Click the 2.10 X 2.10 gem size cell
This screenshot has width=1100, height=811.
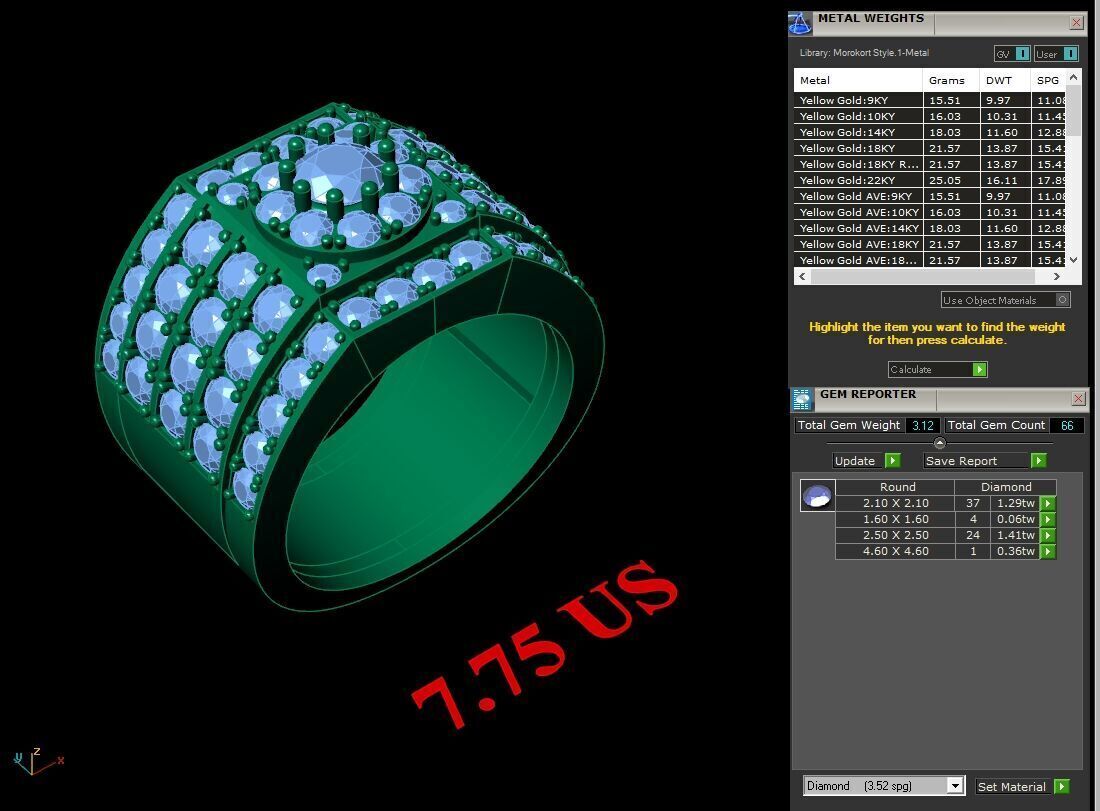pyautogui.click(x=895, y=503)
